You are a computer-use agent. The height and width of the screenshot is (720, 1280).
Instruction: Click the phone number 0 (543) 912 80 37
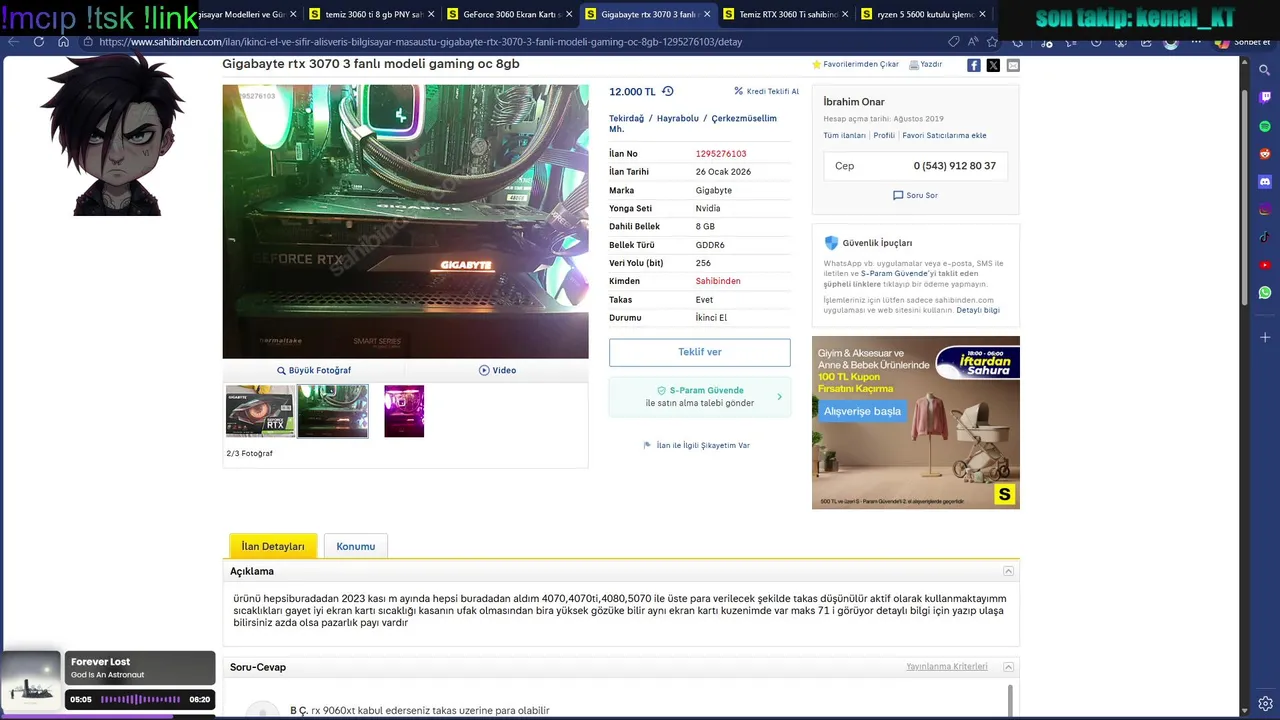tap(954, 166)
